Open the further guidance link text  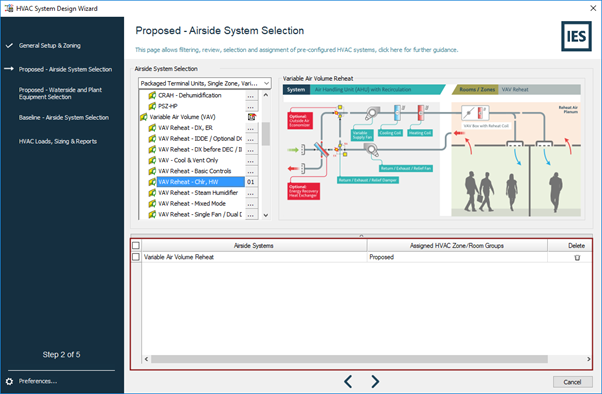coord(418,50)
